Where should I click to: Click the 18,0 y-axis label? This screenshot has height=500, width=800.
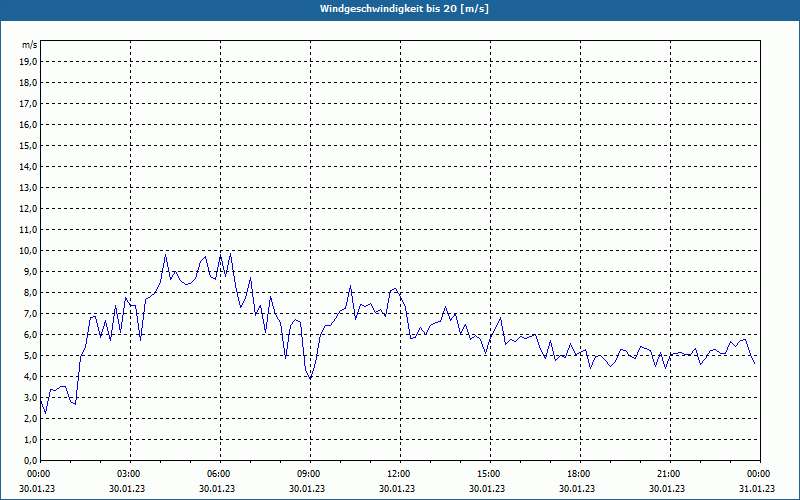(x=28, y=83)
